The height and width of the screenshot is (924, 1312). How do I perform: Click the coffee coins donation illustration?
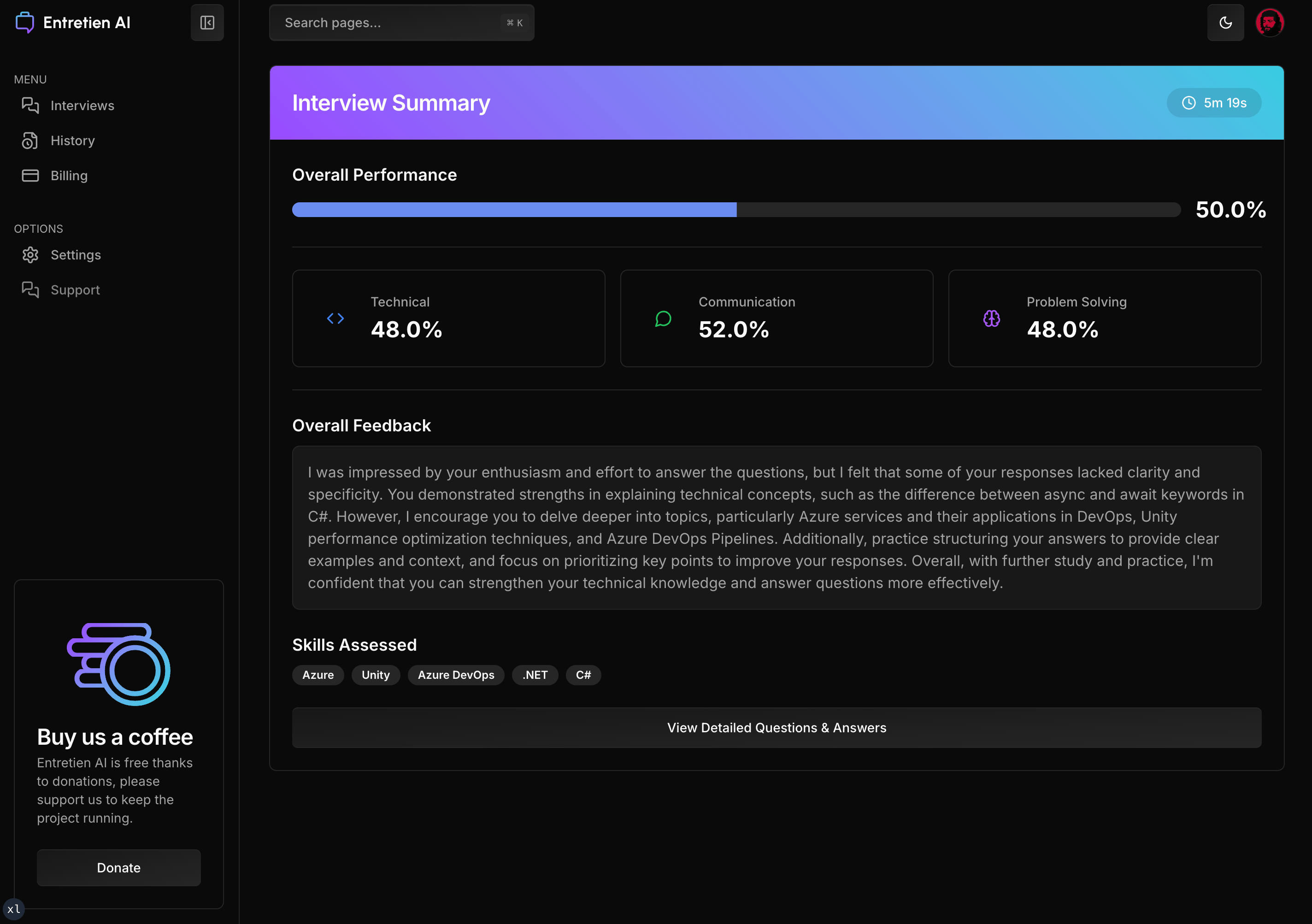click(x=119, y=664)
